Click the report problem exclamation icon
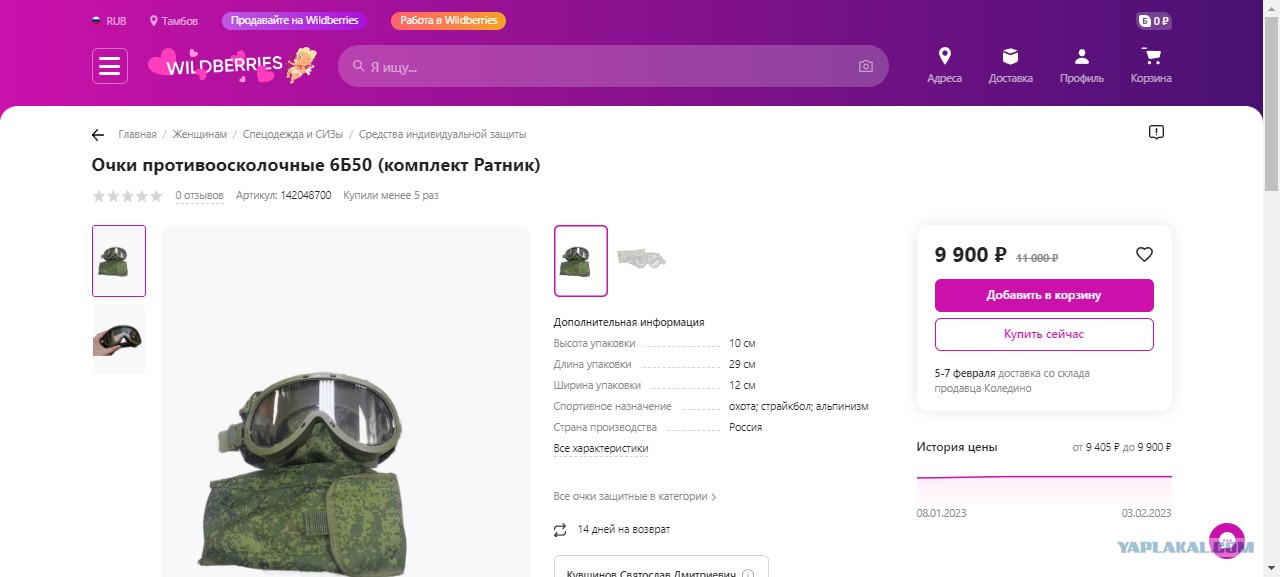 (1156, 132)
